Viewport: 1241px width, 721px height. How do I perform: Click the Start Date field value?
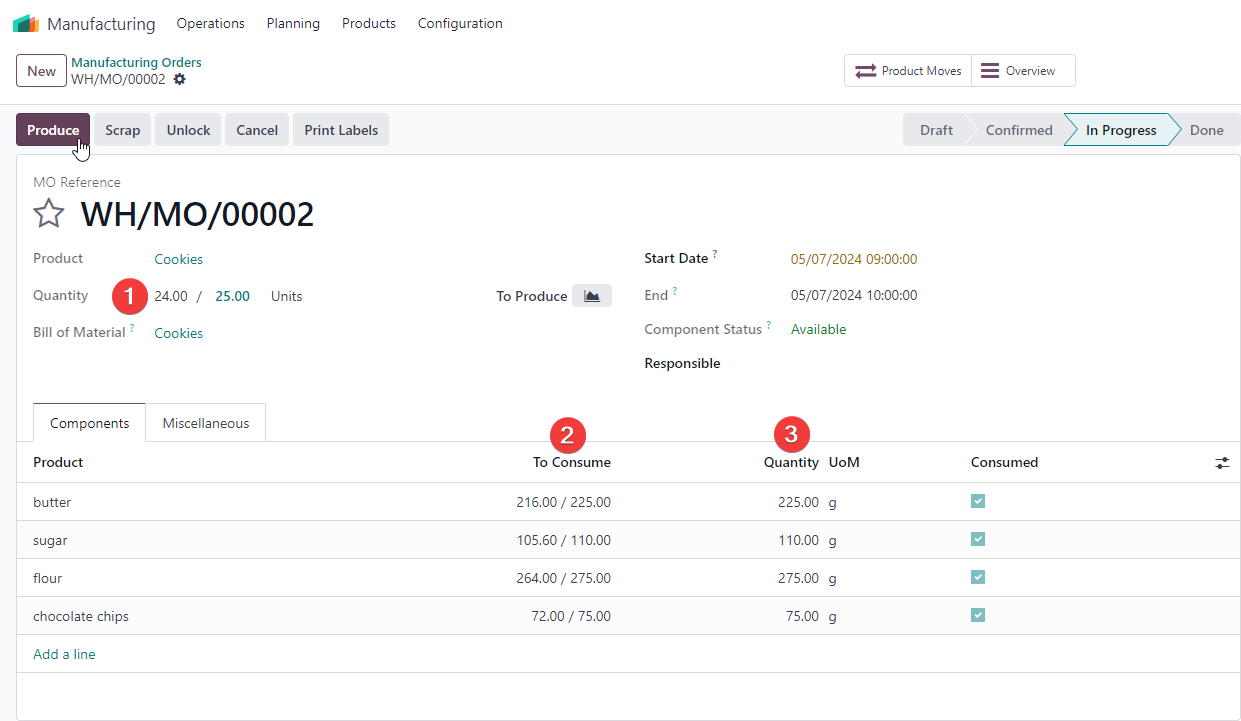(x=854, y=259)
